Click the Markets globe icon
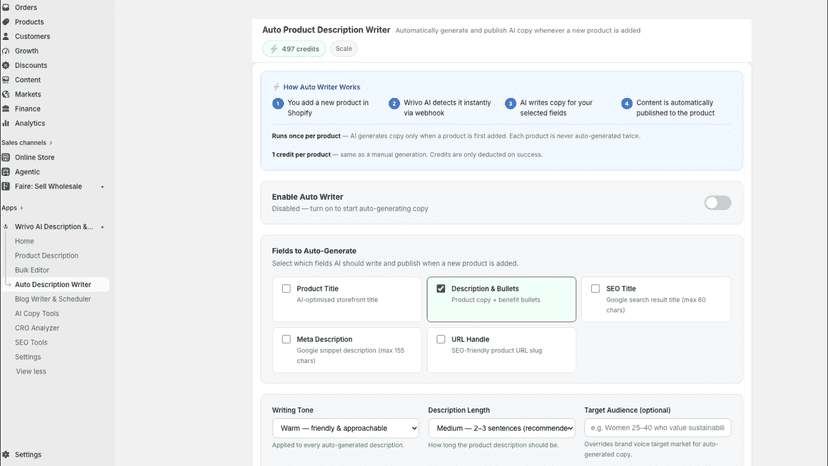Viewport: 828px width, 466px height. click(6, 94)
